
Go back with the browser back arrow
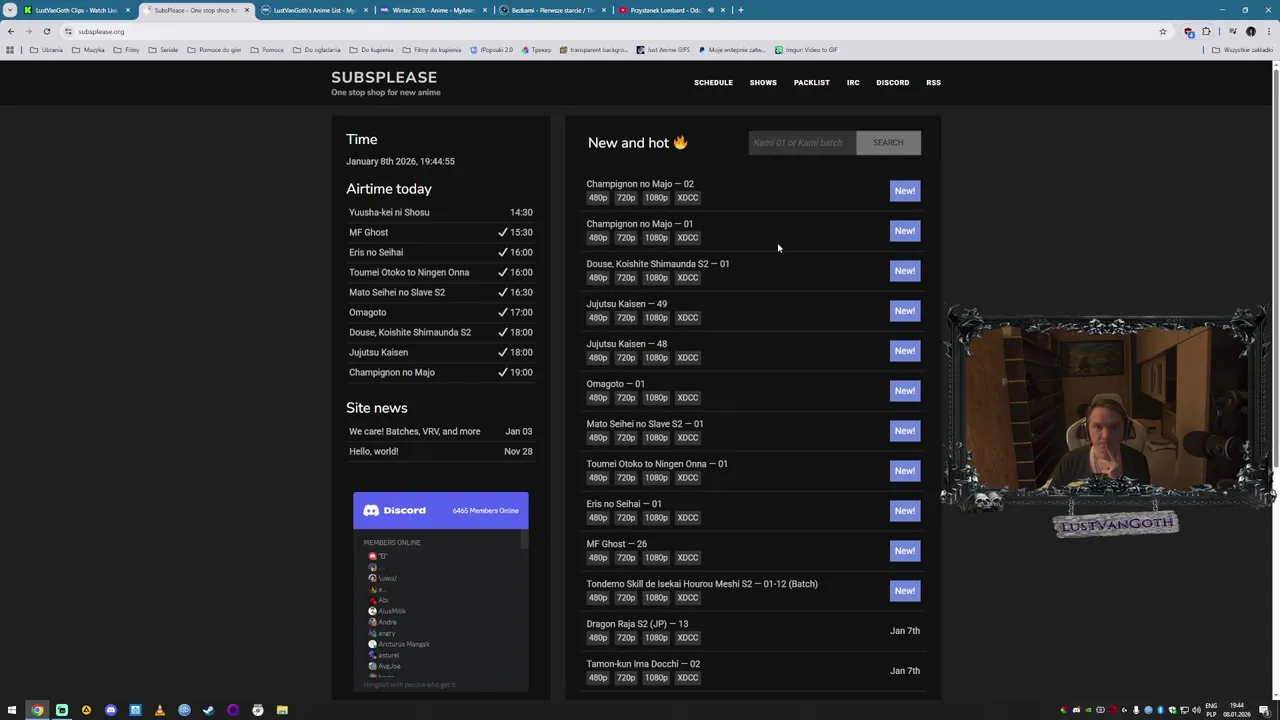click(x=11, y=31)
